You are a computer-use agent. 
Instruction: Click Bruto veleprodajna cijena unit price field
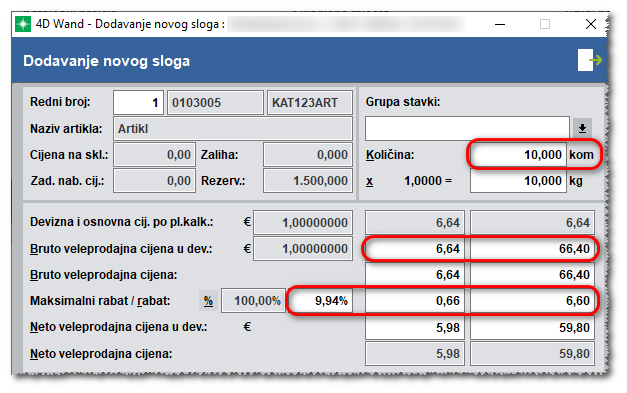[x=415, y=275]
